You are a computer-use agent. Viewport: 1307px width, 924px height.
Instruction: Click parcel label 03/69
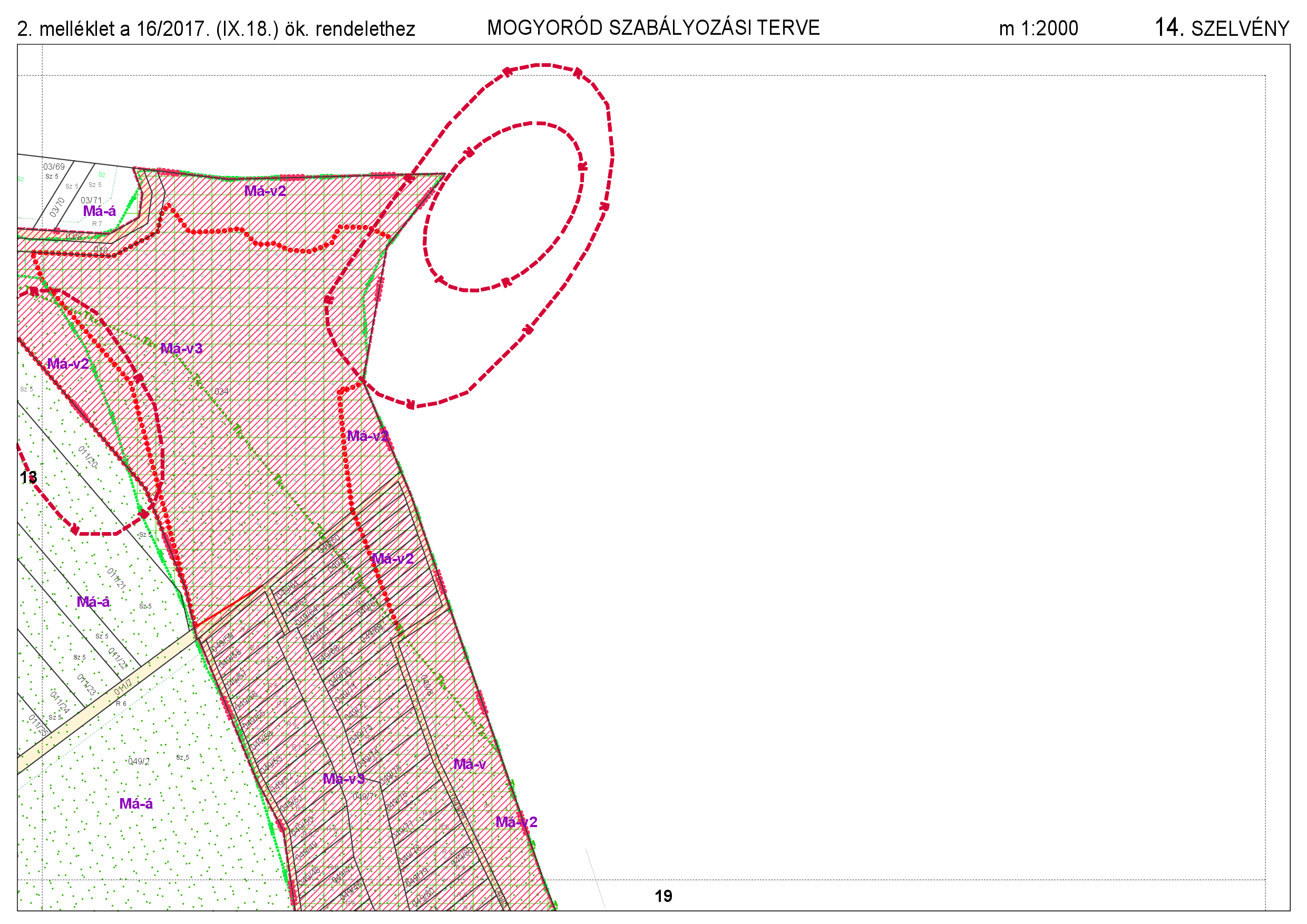tap(54, 166)
